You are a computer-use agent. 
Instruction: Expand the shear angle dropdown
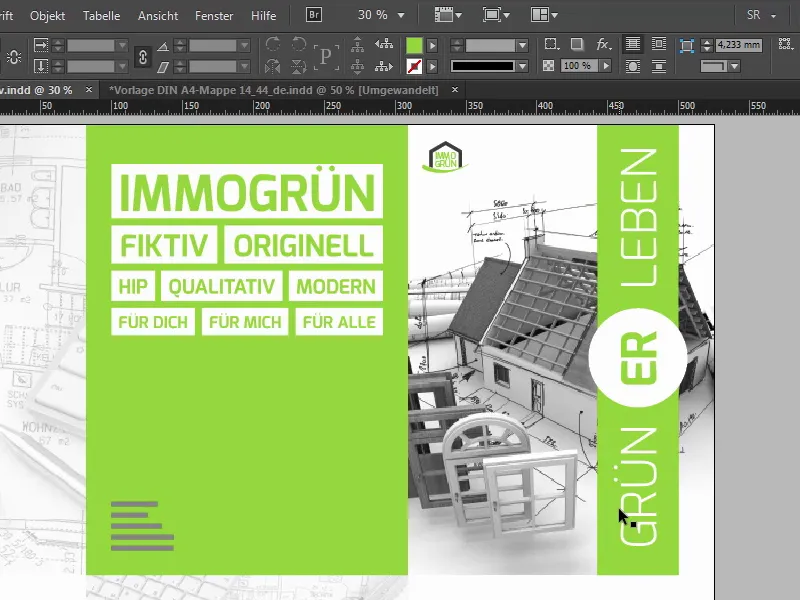click(244, 66)
